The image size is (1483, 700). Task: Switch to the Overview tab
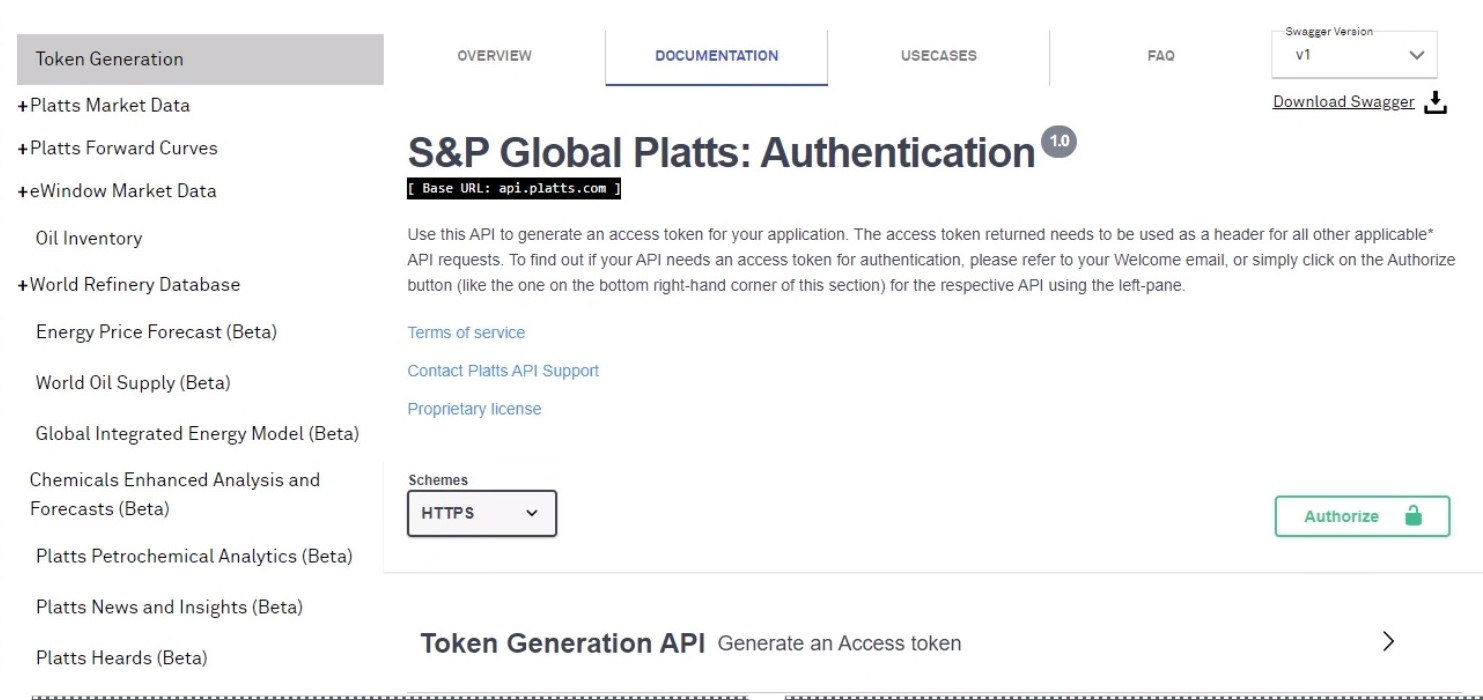(494, 56)
